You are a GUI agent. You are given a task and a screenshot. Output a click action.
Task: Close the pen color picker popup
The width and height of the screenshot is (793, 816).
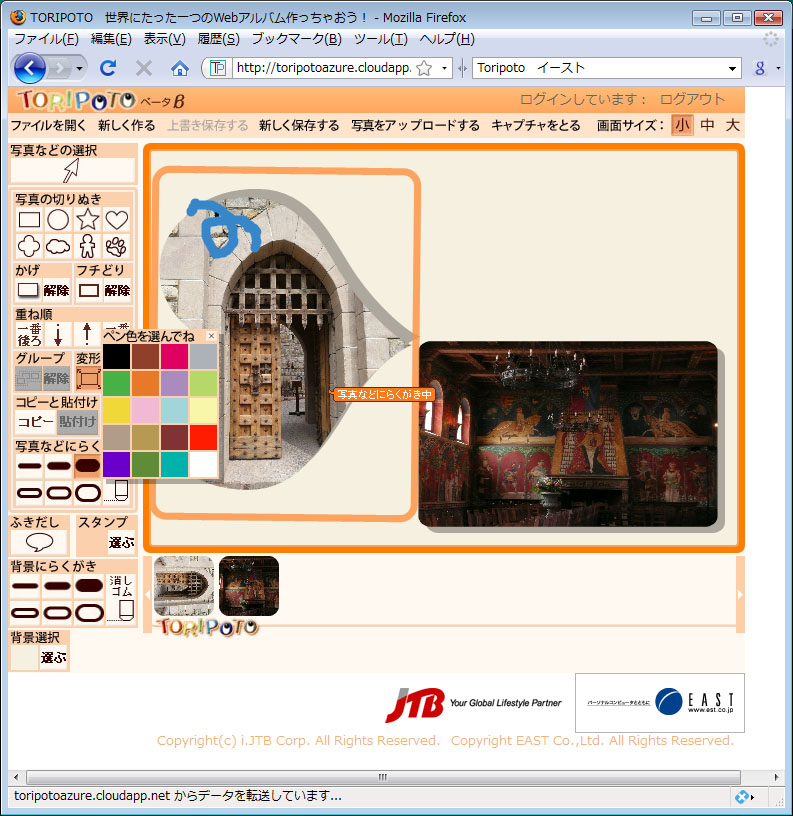click(x=211, y=336)
